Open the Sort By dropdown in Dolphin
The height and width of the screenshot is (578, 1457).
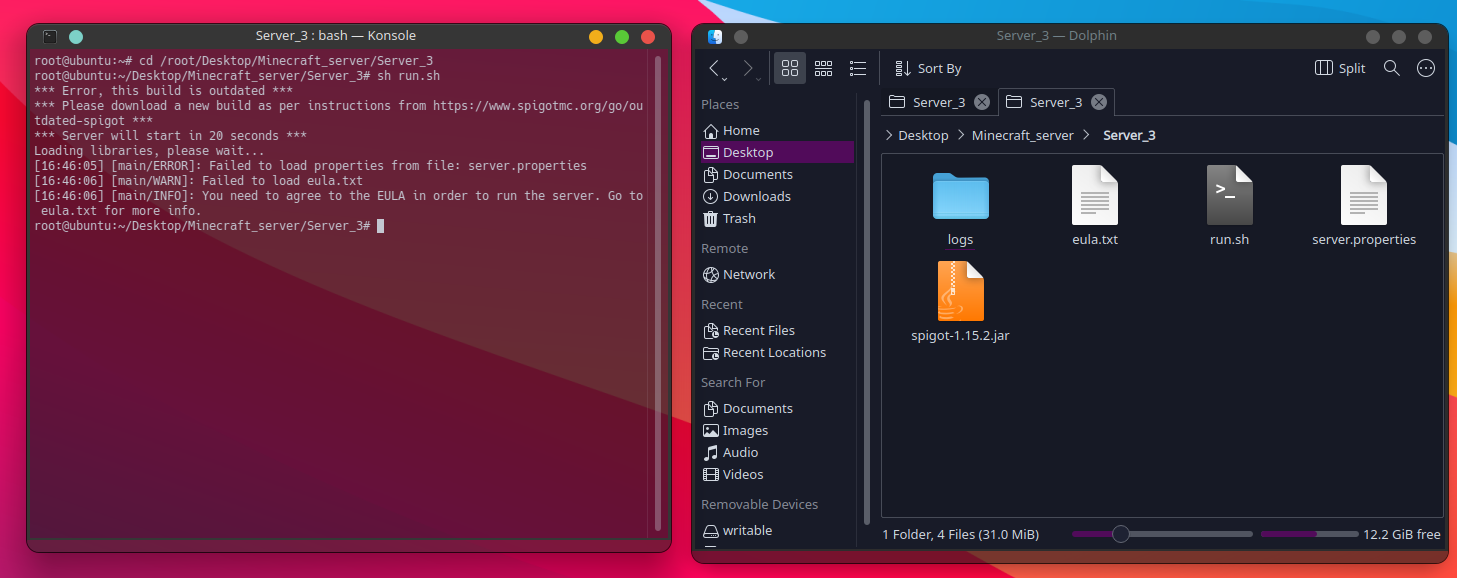point(928,68)
